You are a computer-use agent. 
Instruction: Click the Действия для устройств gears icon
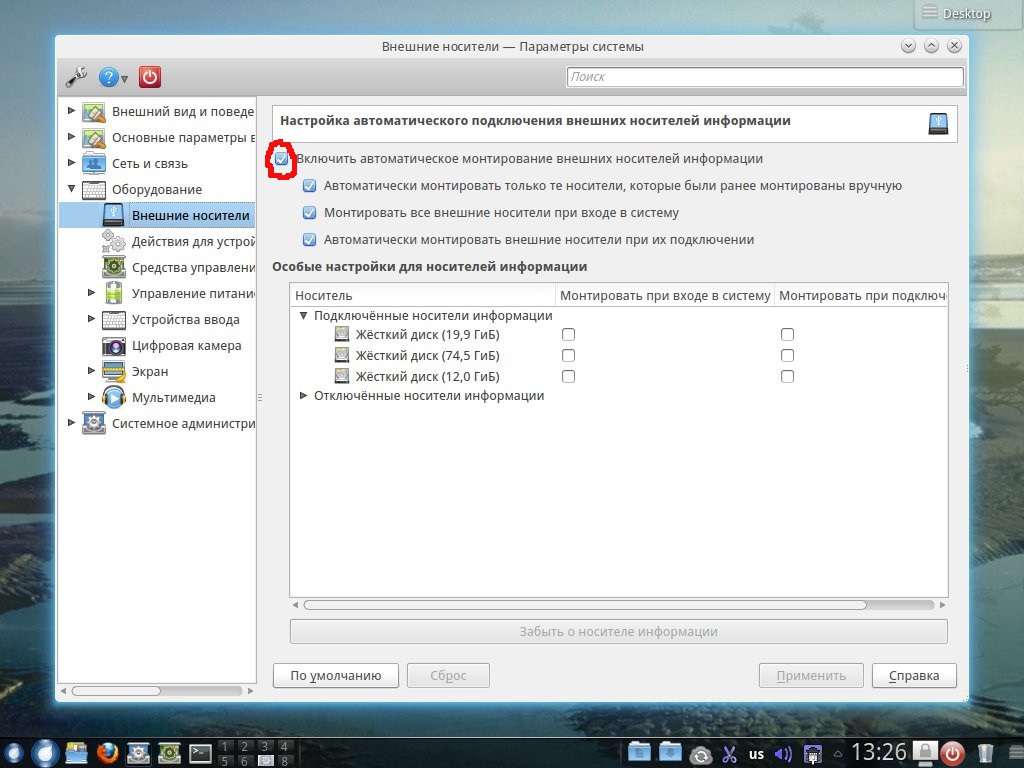(114, 241)
